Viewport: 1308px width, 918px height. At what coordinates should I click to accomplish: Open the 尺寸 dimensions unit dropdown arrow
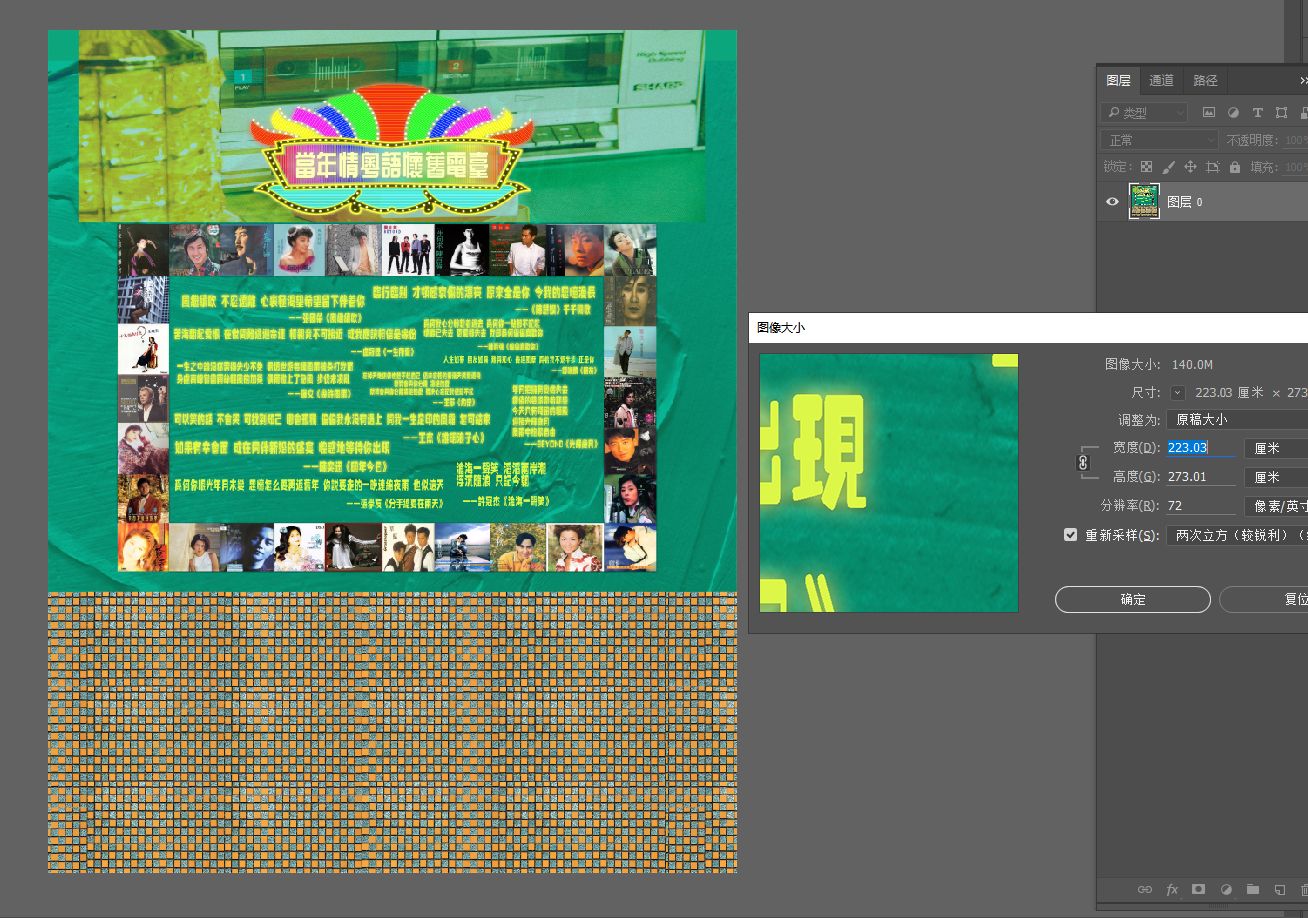(x=1178, y=393)
